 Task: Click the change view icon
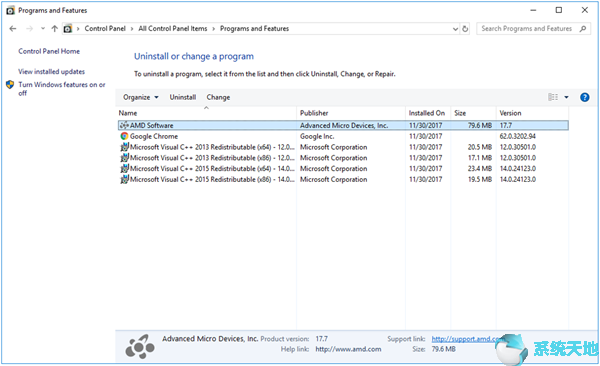[553, 97]
